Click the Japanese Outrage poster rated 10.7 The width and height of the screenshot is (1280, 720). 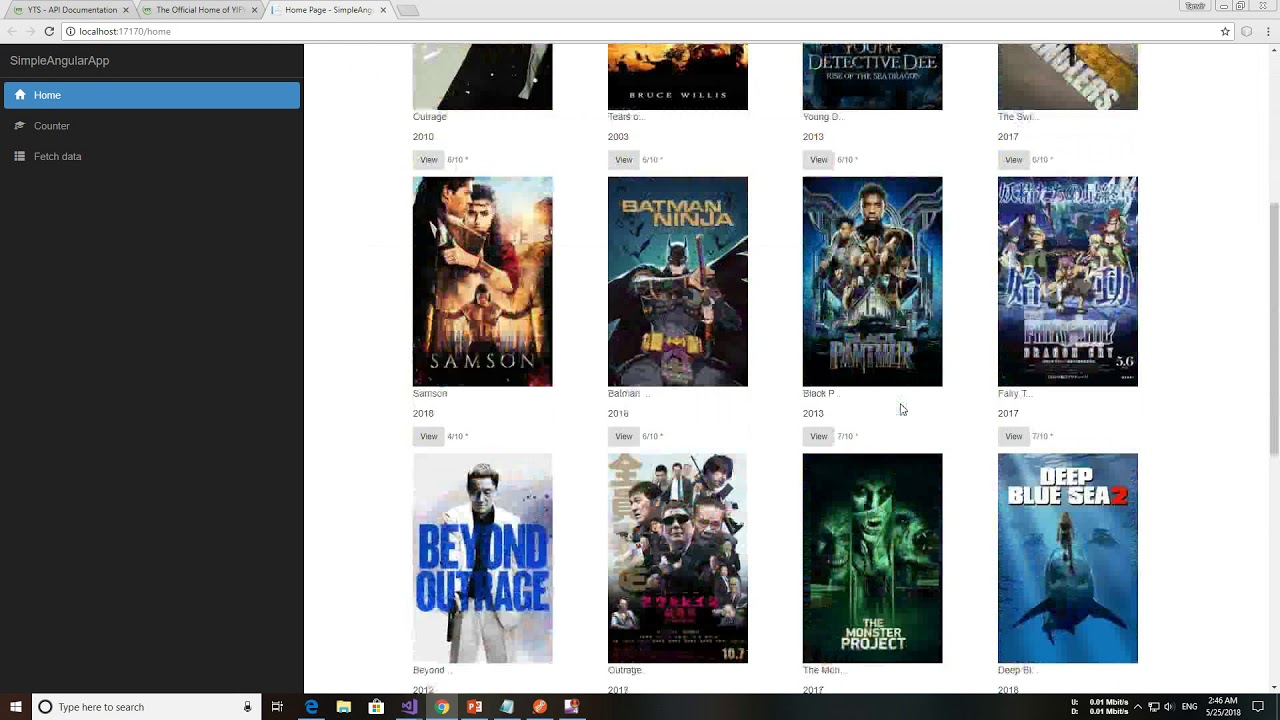[x=677, y=558]
